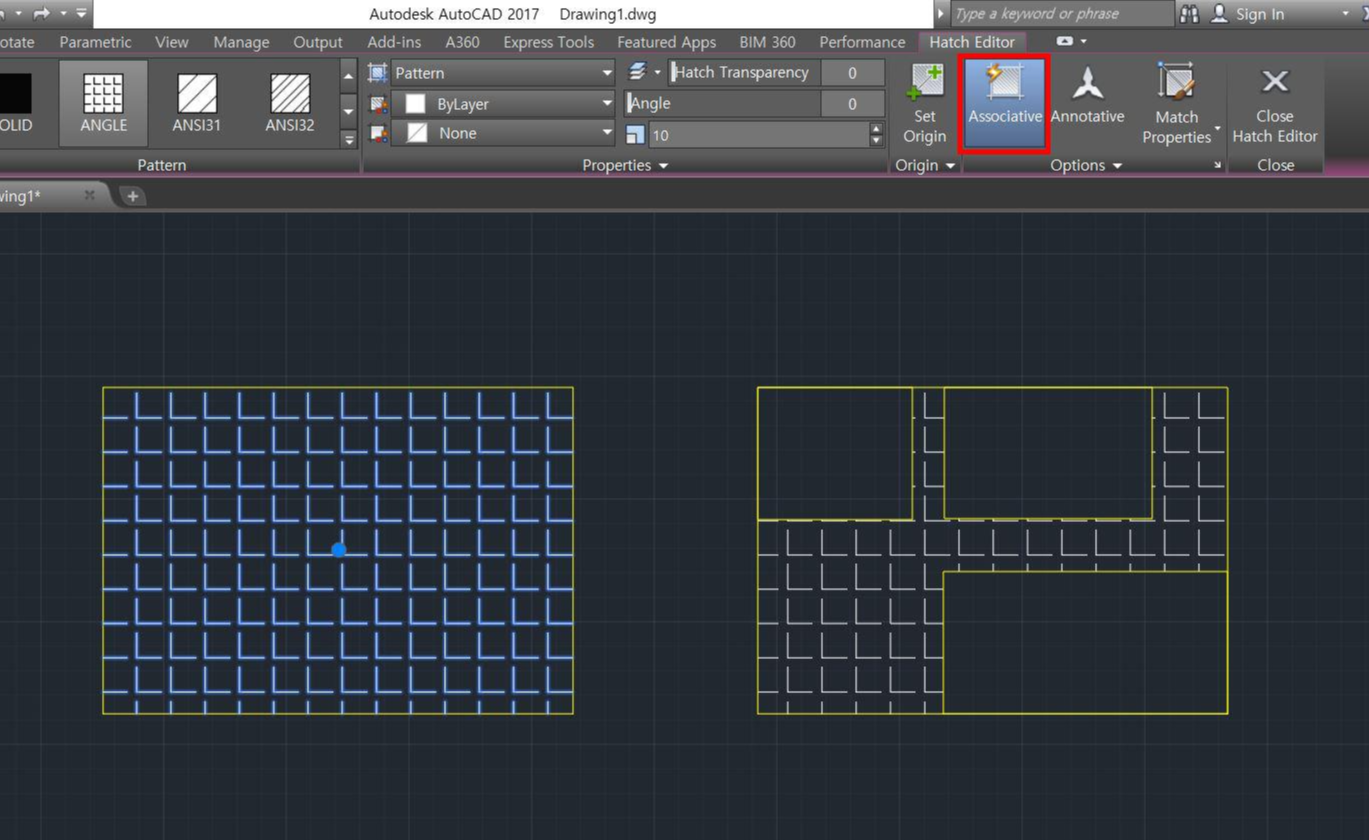Switch to the Manage ribbon tab
This screenshot has height=840, width=1369.
[x=241, y=42]
